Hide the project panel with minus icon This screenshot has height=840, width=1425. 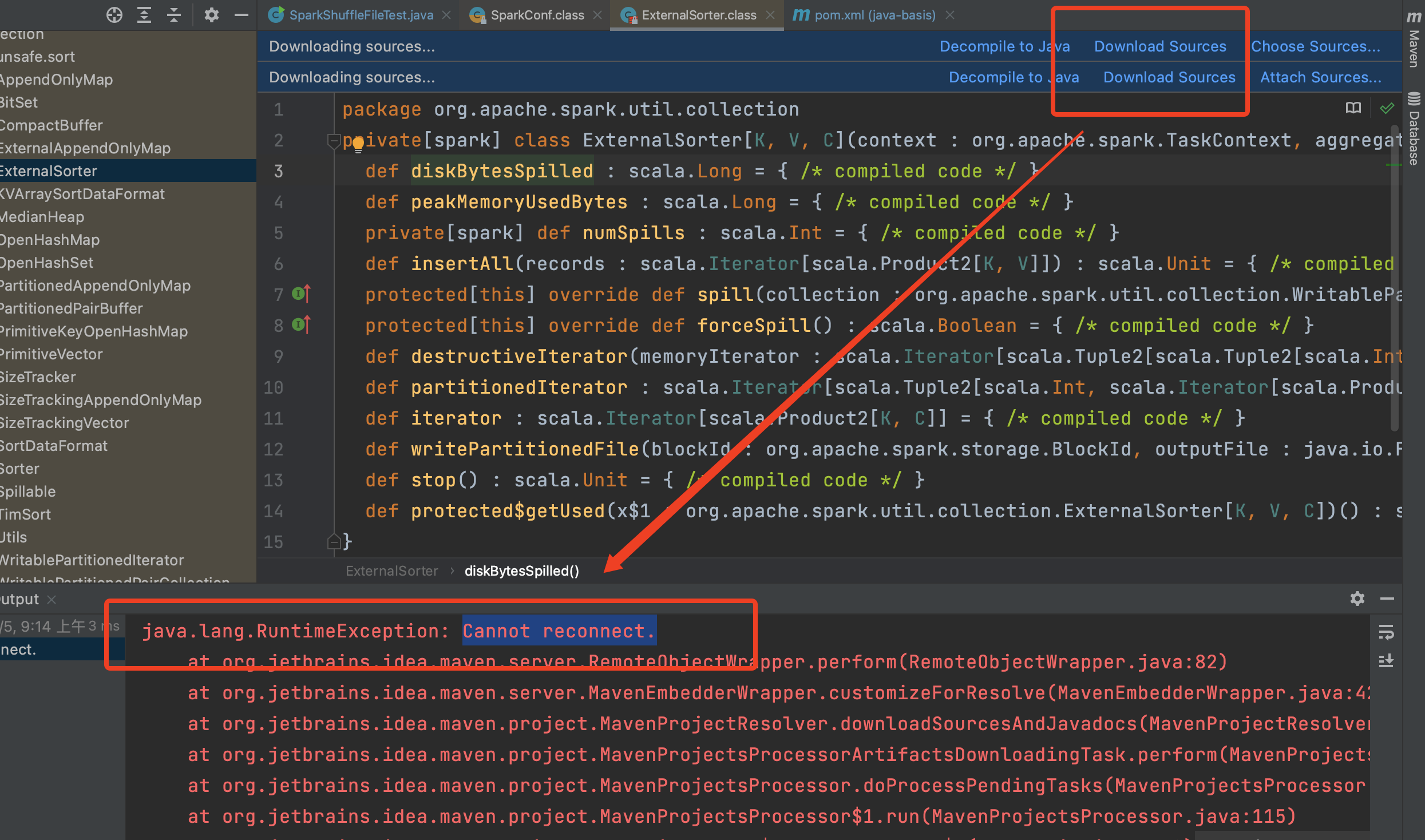tap(242, 15)
